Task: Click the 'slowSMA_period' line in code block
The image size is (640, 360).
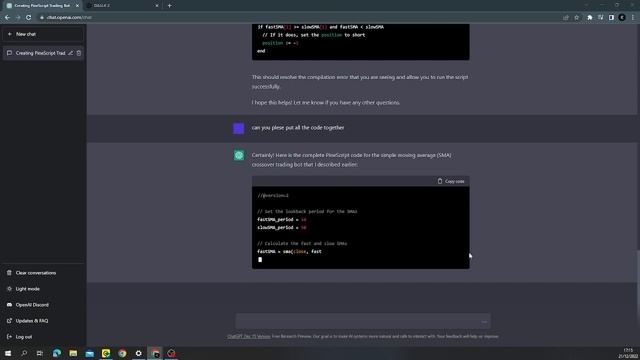Action: (x=282, y=228)
